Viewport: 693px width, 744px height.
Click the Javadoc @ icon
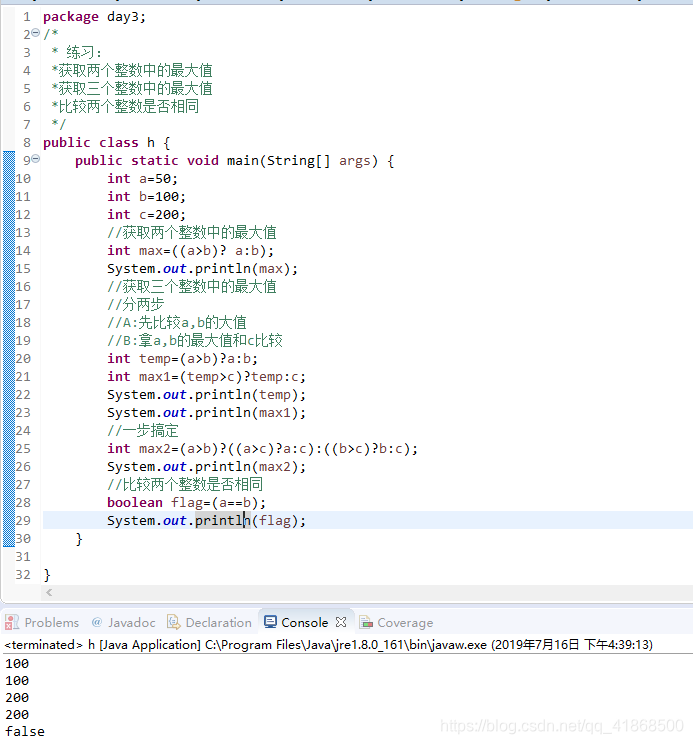click(97, 622)
